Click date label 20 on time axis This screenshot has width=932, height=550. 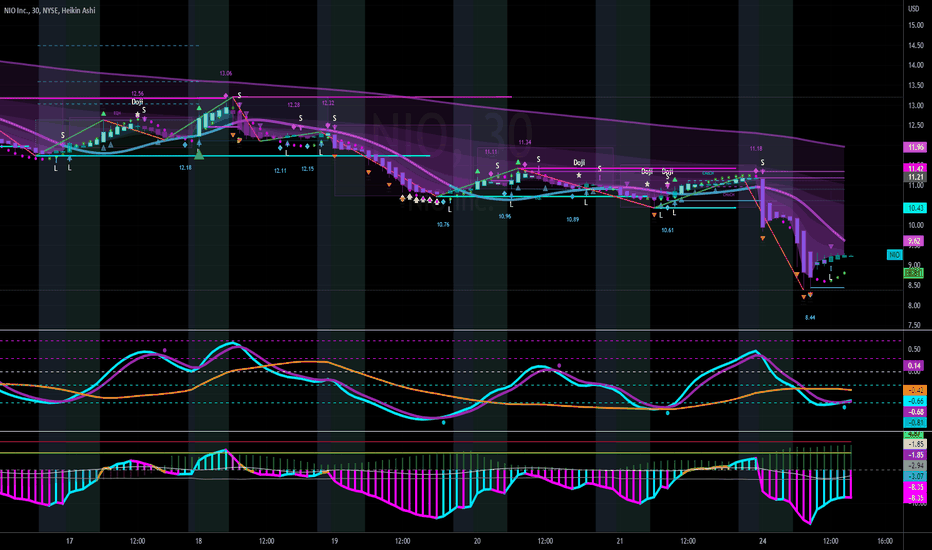click(477, 541)
